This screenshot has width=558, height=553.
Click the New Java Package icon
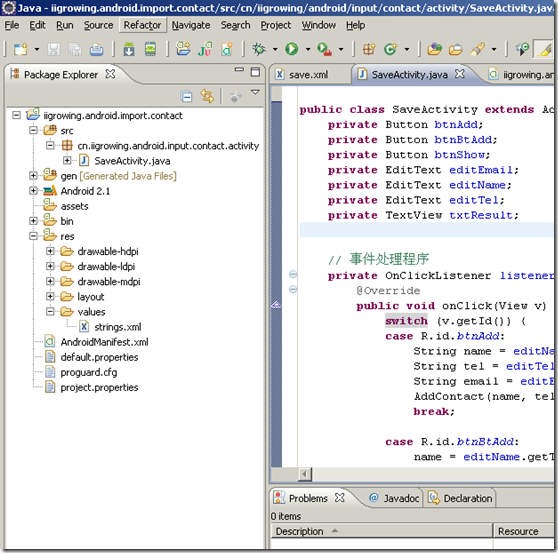point(369,49)
